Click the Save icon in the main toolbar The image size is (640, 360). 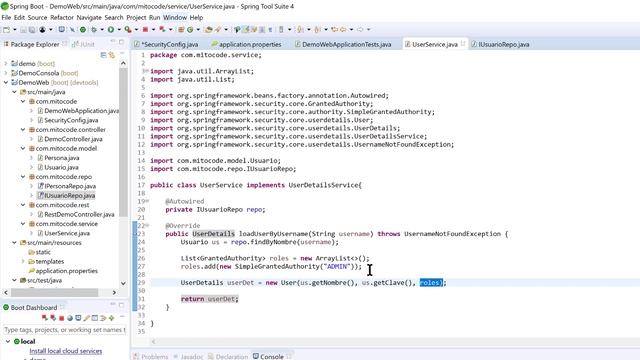pos(23,29)
